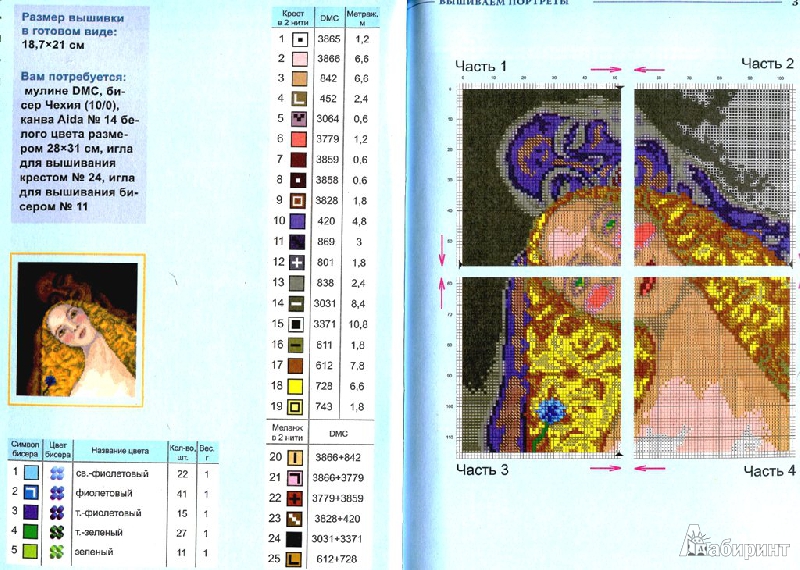Screen dimensions: 800x570
Task: Click DMC code '869' in the legend
Action: pos(326,241)
